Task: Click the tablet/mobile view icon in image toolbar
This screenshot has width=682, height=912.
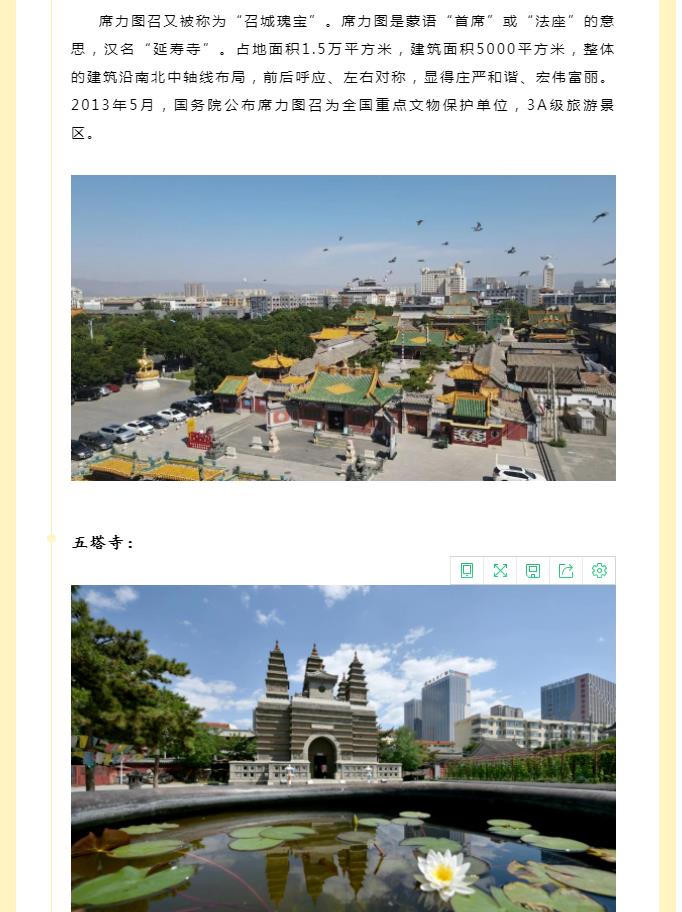Action: coord(467,570)
